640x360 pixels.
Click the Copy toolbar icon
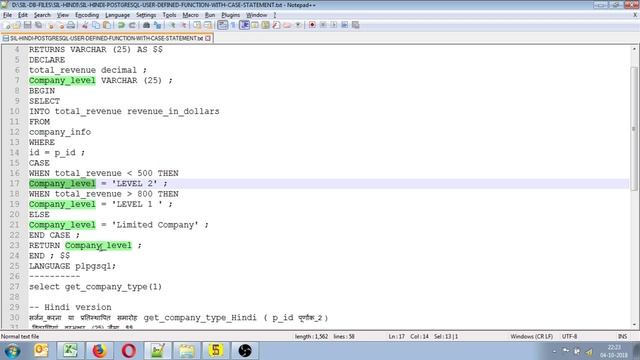tap(96, 25)
